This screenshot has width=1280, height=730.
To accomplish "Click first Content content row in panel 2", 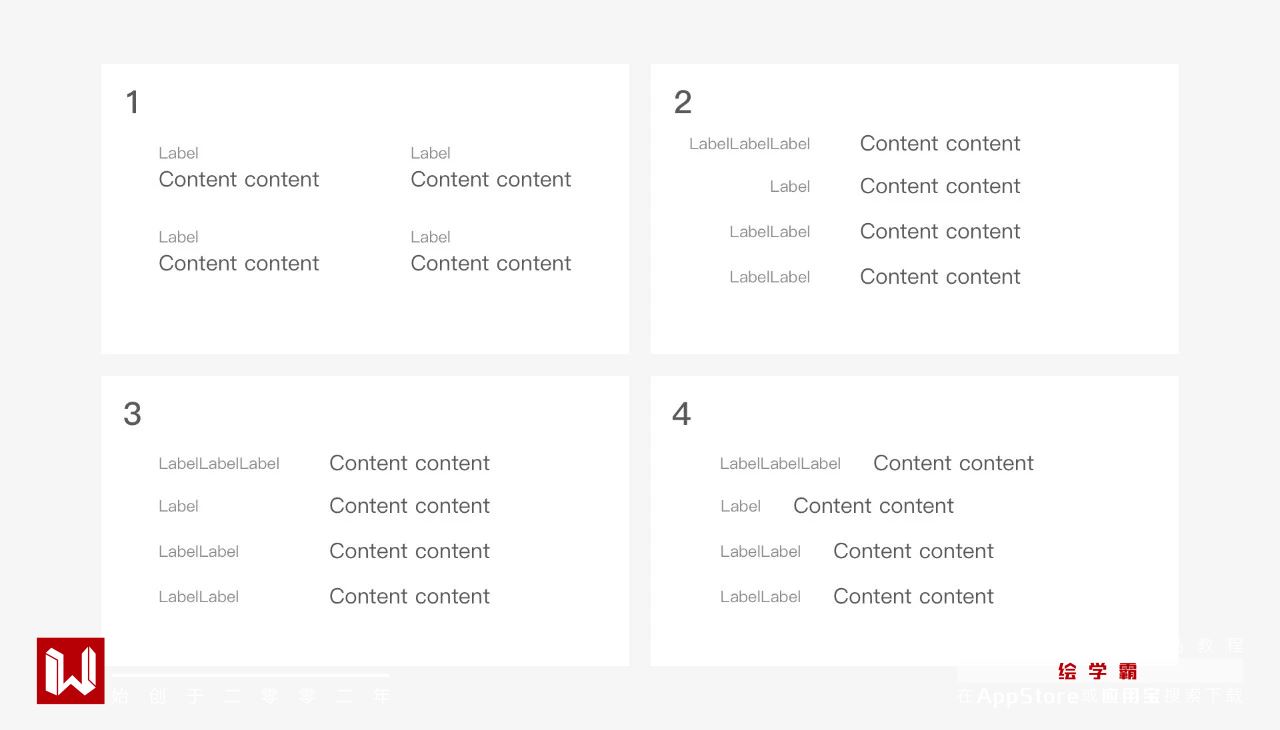I will point(940,144).
